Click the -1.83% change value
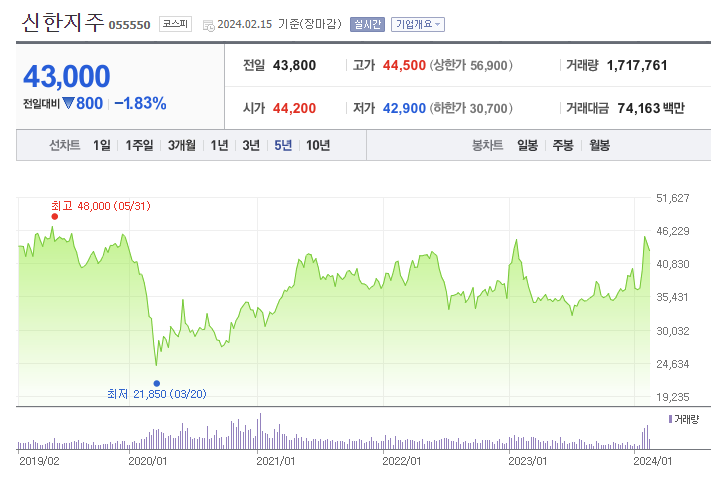 coord(141,103)
